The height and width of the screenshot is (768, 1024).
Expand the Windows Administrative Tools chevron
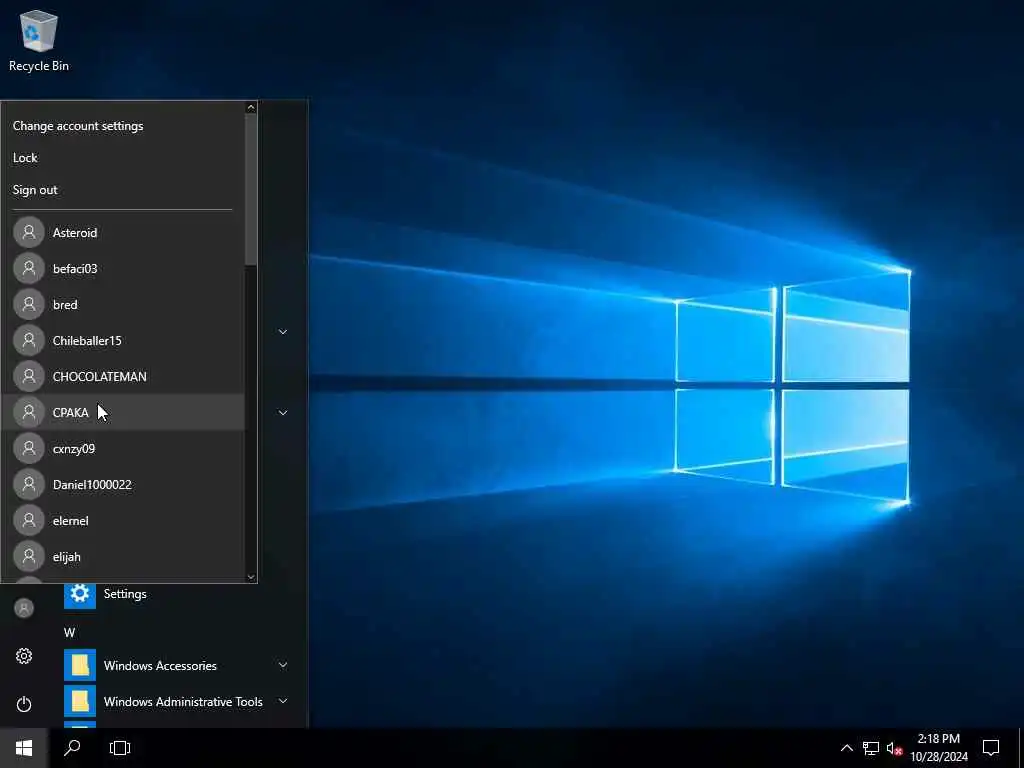coord(283,701)
